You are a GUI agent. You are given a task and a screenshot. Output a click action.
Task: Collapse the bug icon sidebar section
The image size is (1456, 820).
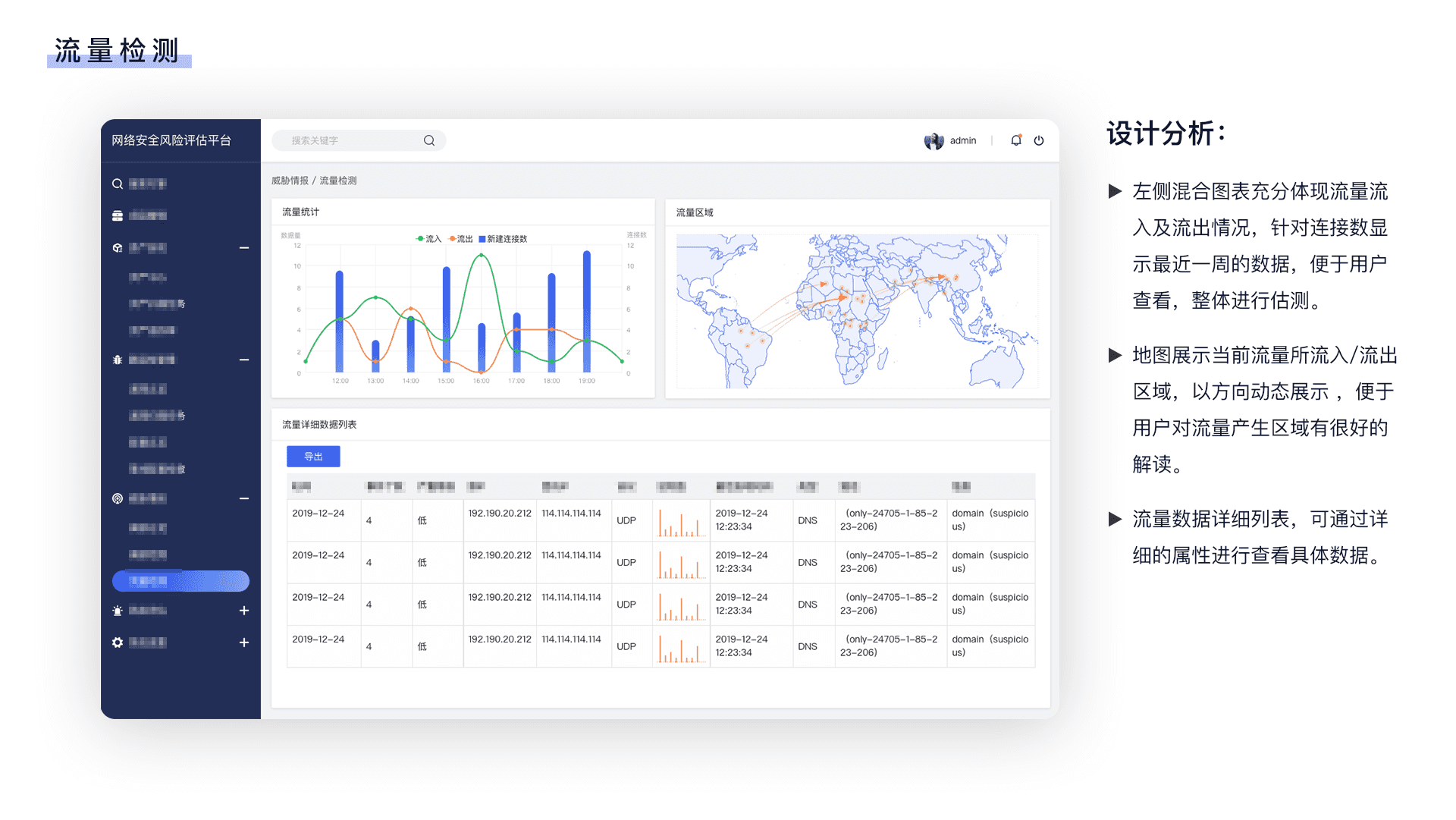[244, 360]
